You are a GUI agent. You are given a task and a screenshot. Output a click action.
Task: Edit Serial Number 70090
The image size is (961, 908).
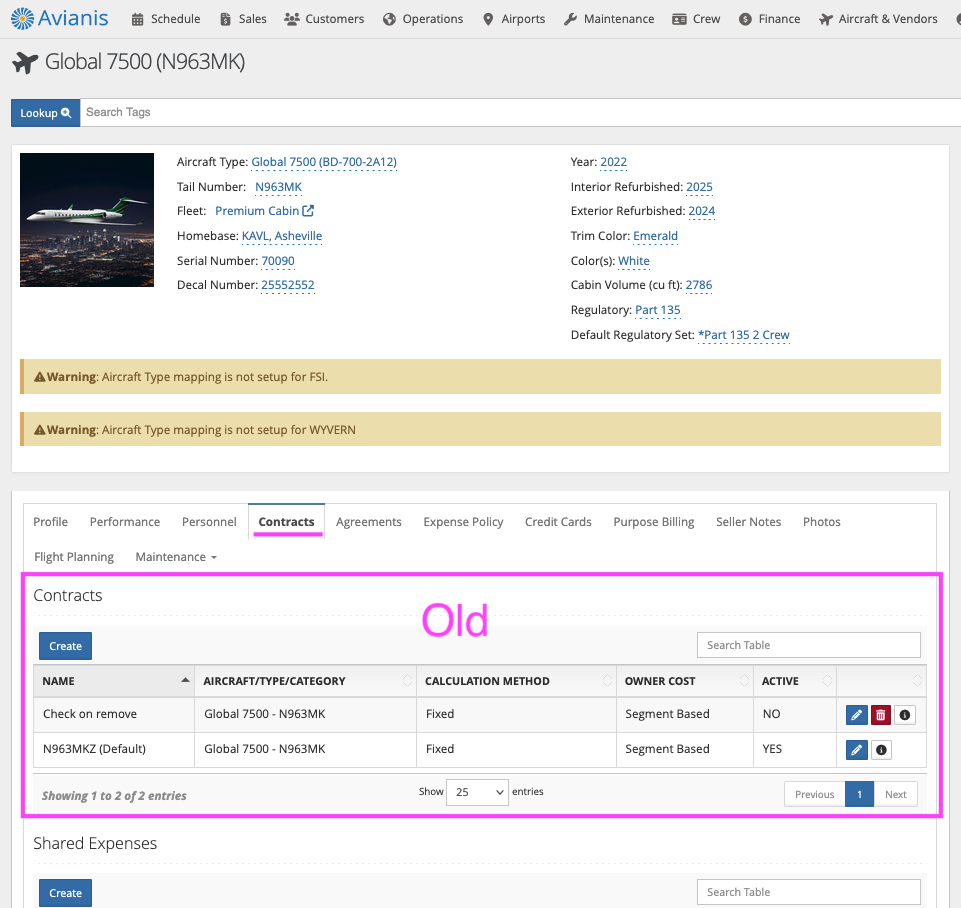pyautogui.click(x=278, y=261)
